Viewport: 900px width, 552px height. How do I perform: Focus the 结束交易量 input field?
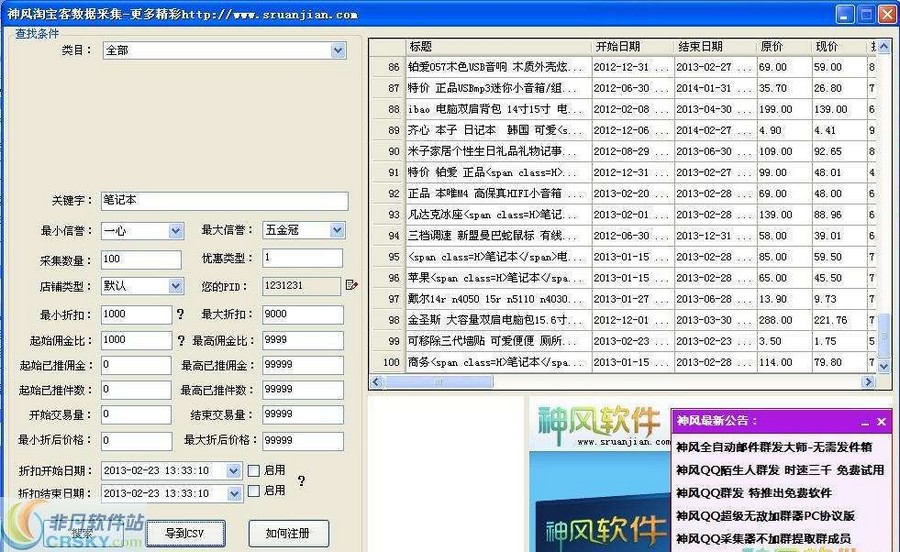[303, 414]
